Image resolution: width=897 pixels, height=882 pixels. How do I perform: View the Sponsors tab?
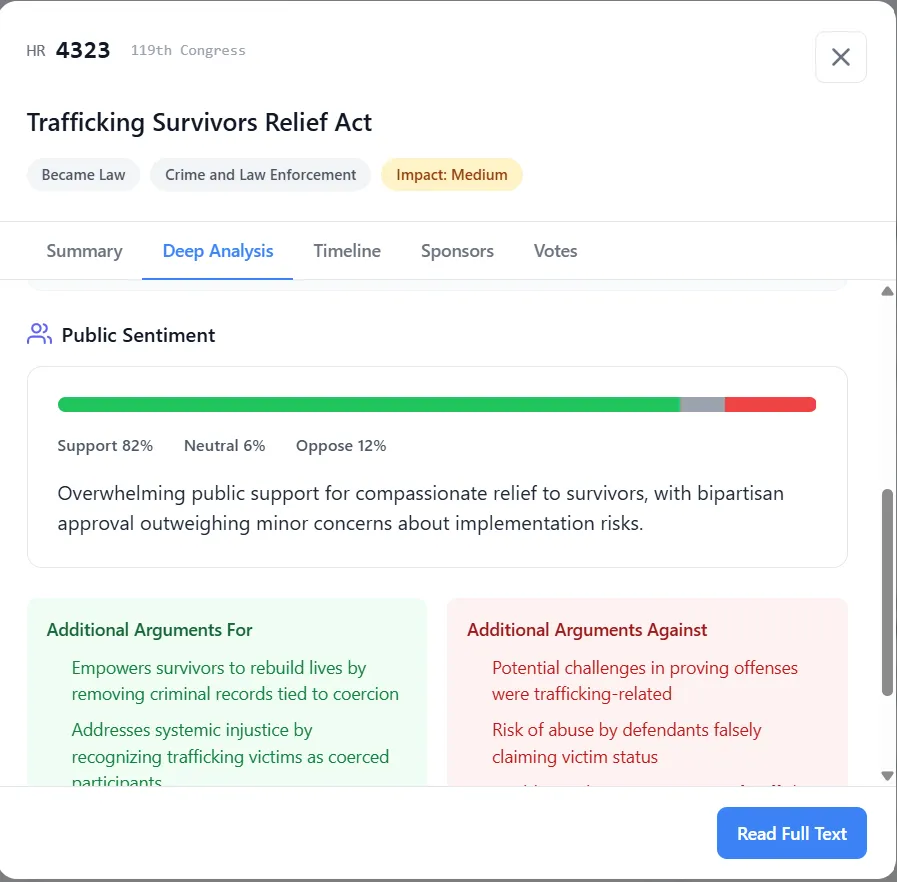pyautogui.click(x=457, y=251)
